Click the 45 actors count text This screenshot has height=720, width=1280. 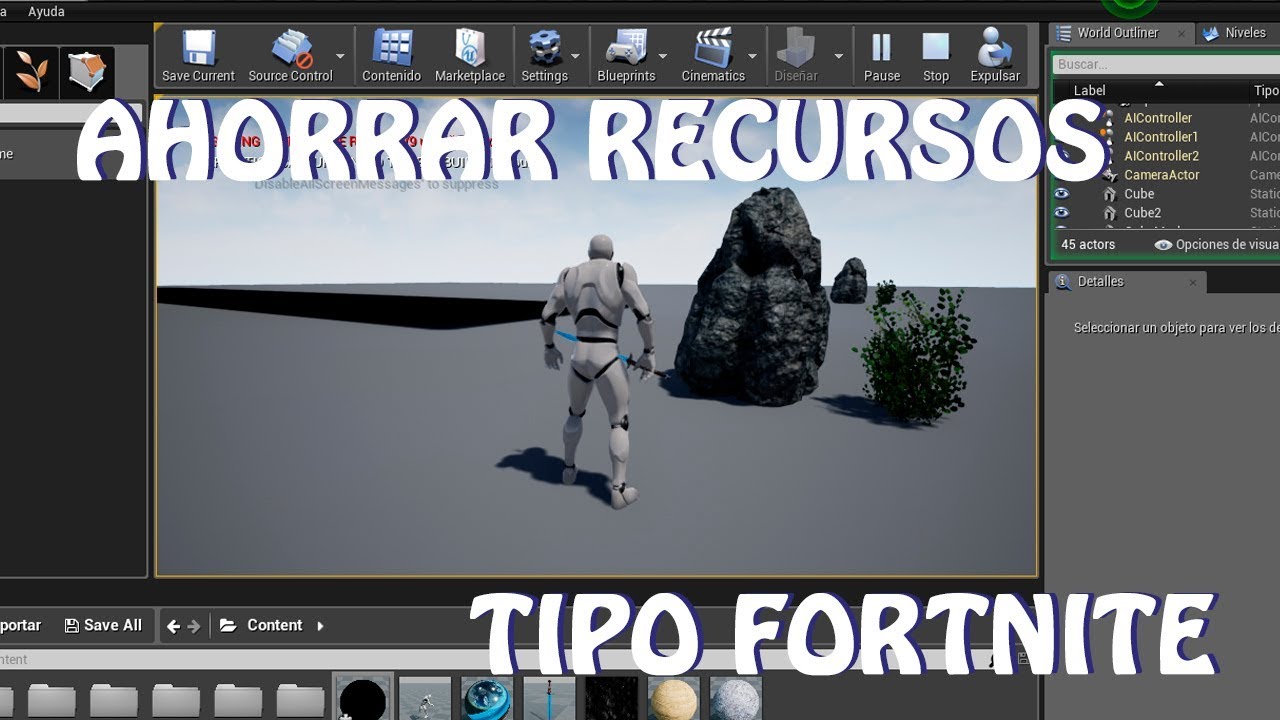tap(1088, 245)
